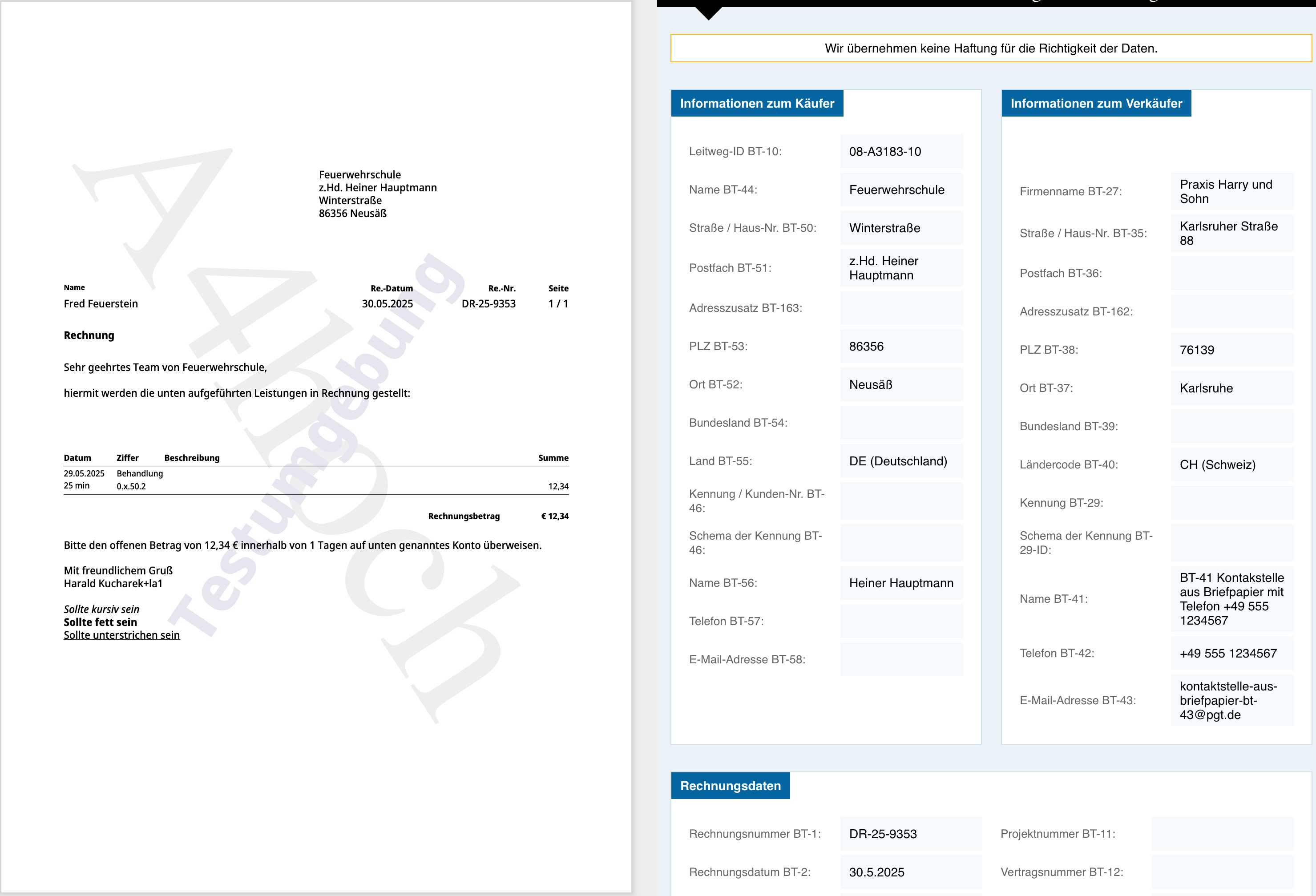Click the empty Adresszusatz BT-163 field
This screenshot has width=1316, height=896.
[x=901, y=308]
